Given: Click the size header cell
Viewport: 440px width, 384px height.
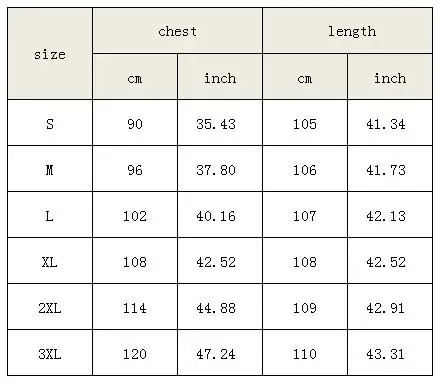Looking at the screenshot, I should coord(50,54).
